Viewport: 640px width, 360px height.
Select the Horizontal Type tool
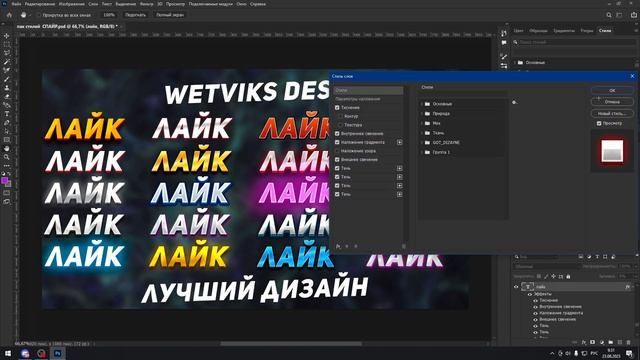[7, 114]
